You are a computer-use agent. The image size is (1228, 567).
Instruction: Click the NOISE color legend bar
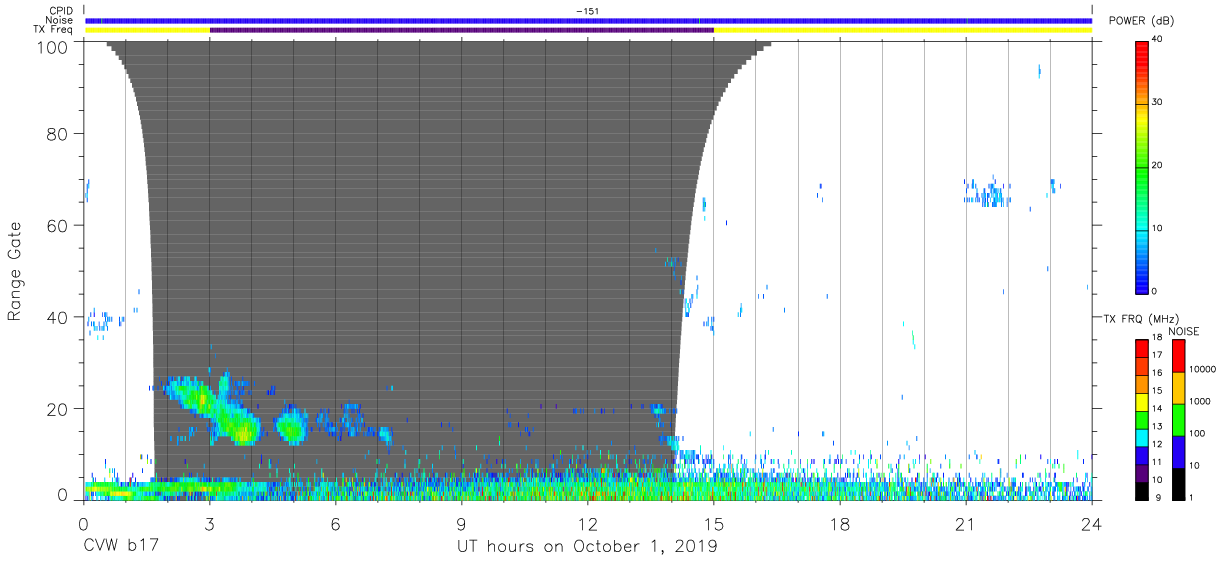1178,418
